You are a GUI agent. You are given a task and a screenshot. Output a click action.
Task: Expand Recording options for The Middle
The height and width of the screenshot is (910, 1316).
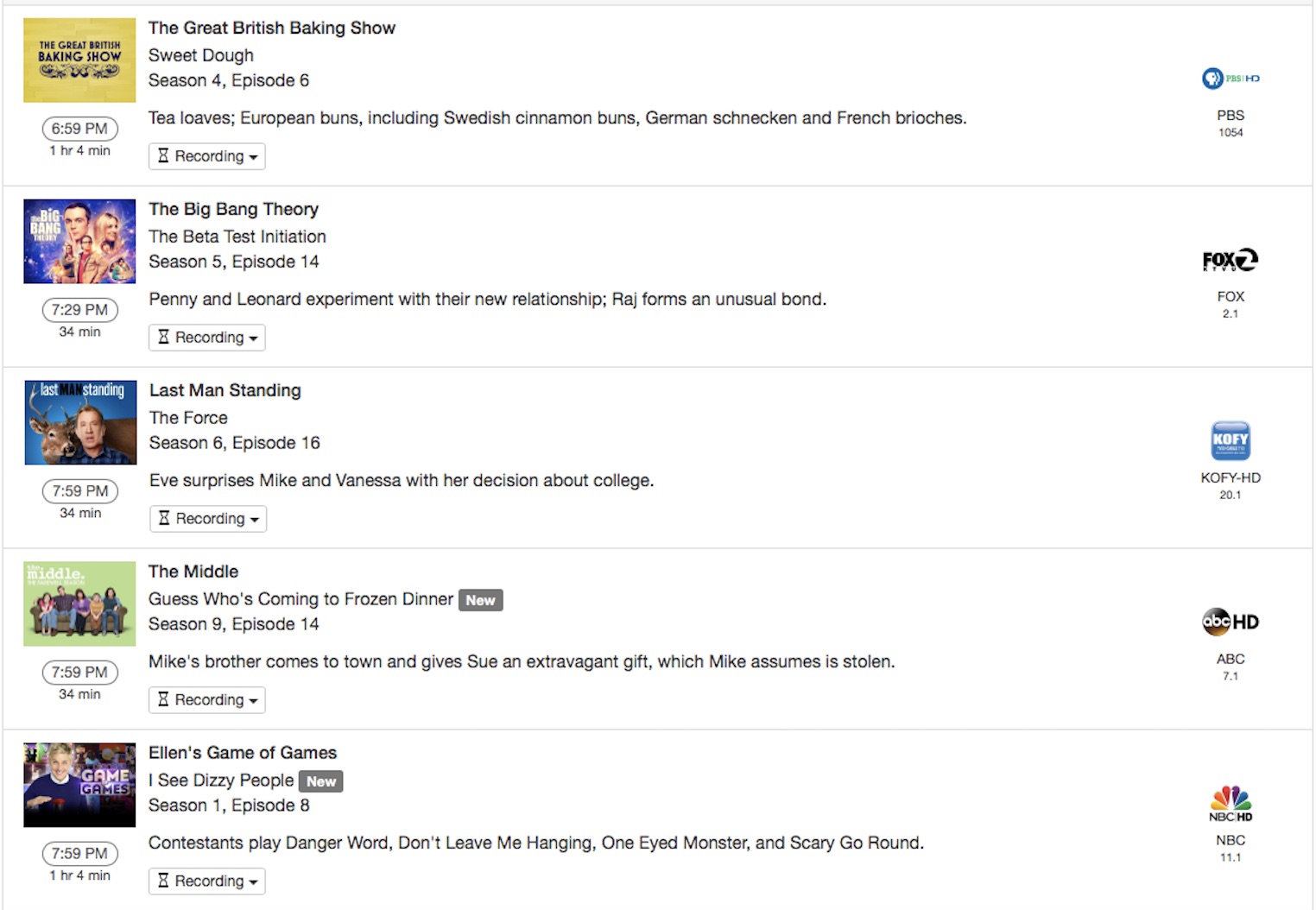click(207, 700)
